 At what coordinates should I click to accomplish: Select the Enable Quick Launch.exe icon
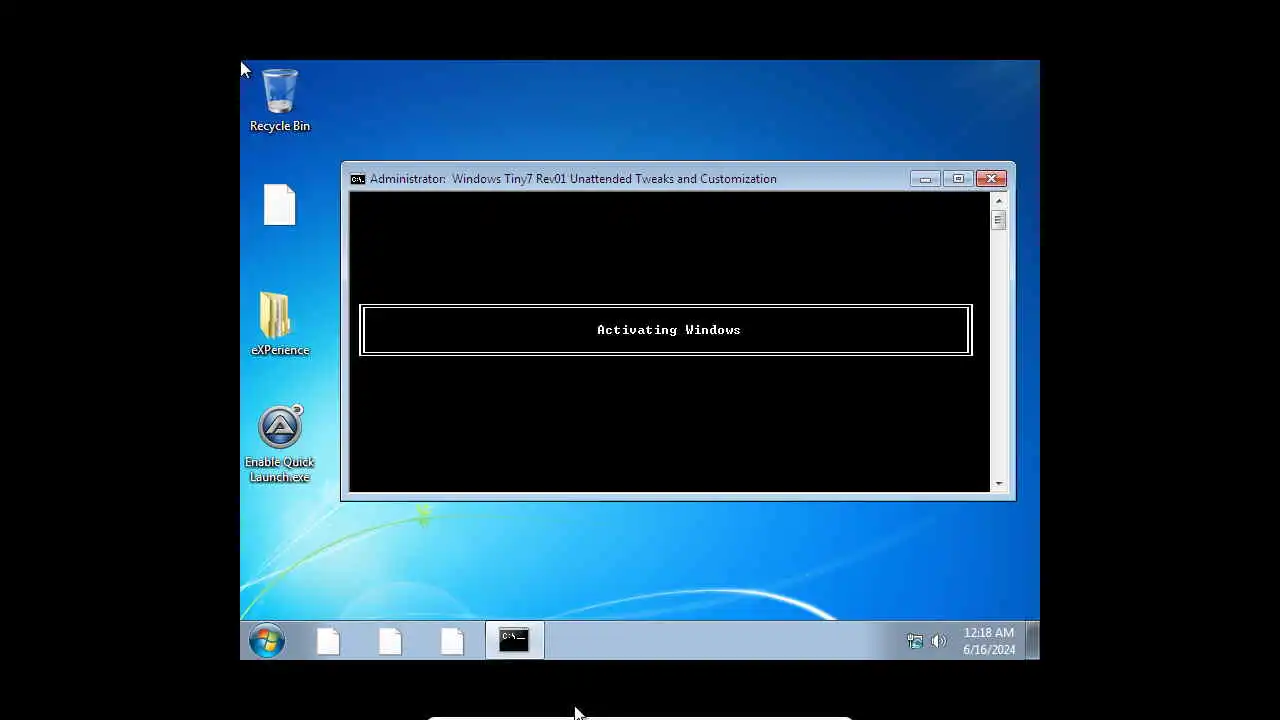pyautogui.click(x=280, y=444)
